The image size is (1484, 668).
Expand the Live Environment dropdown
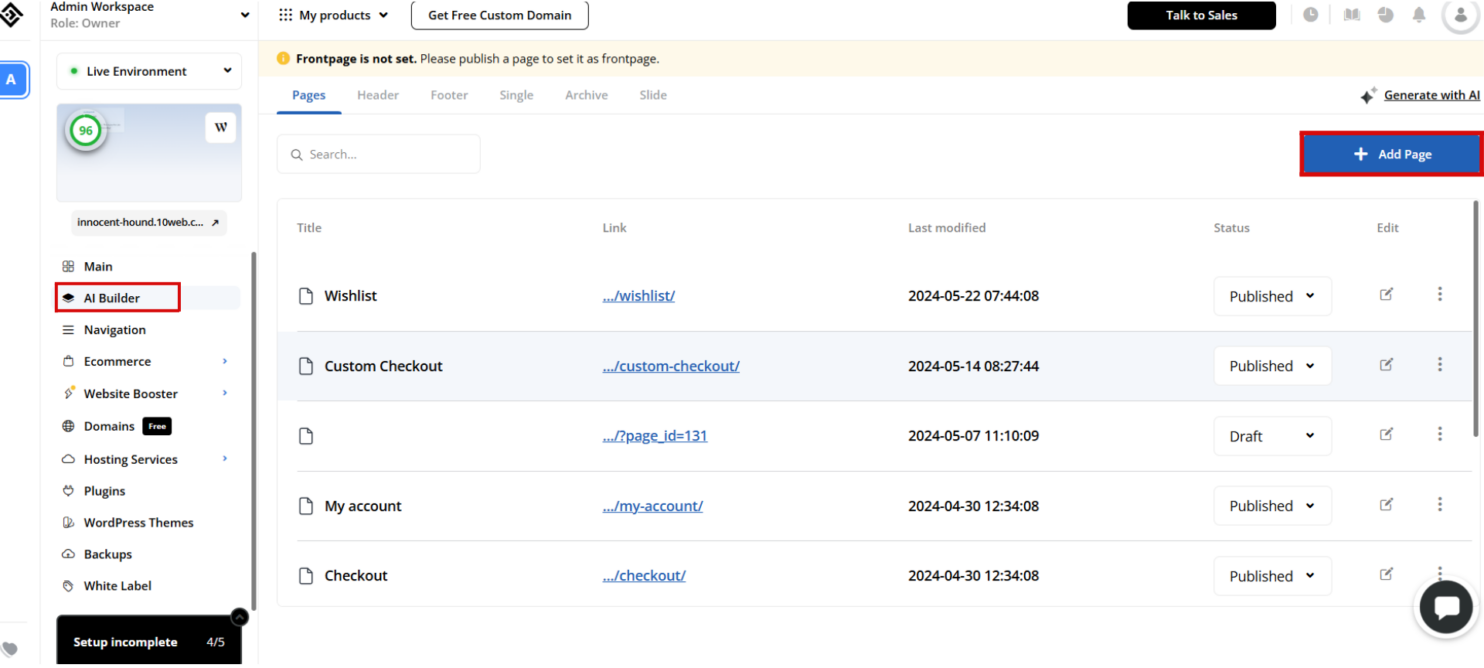(149, 71)
